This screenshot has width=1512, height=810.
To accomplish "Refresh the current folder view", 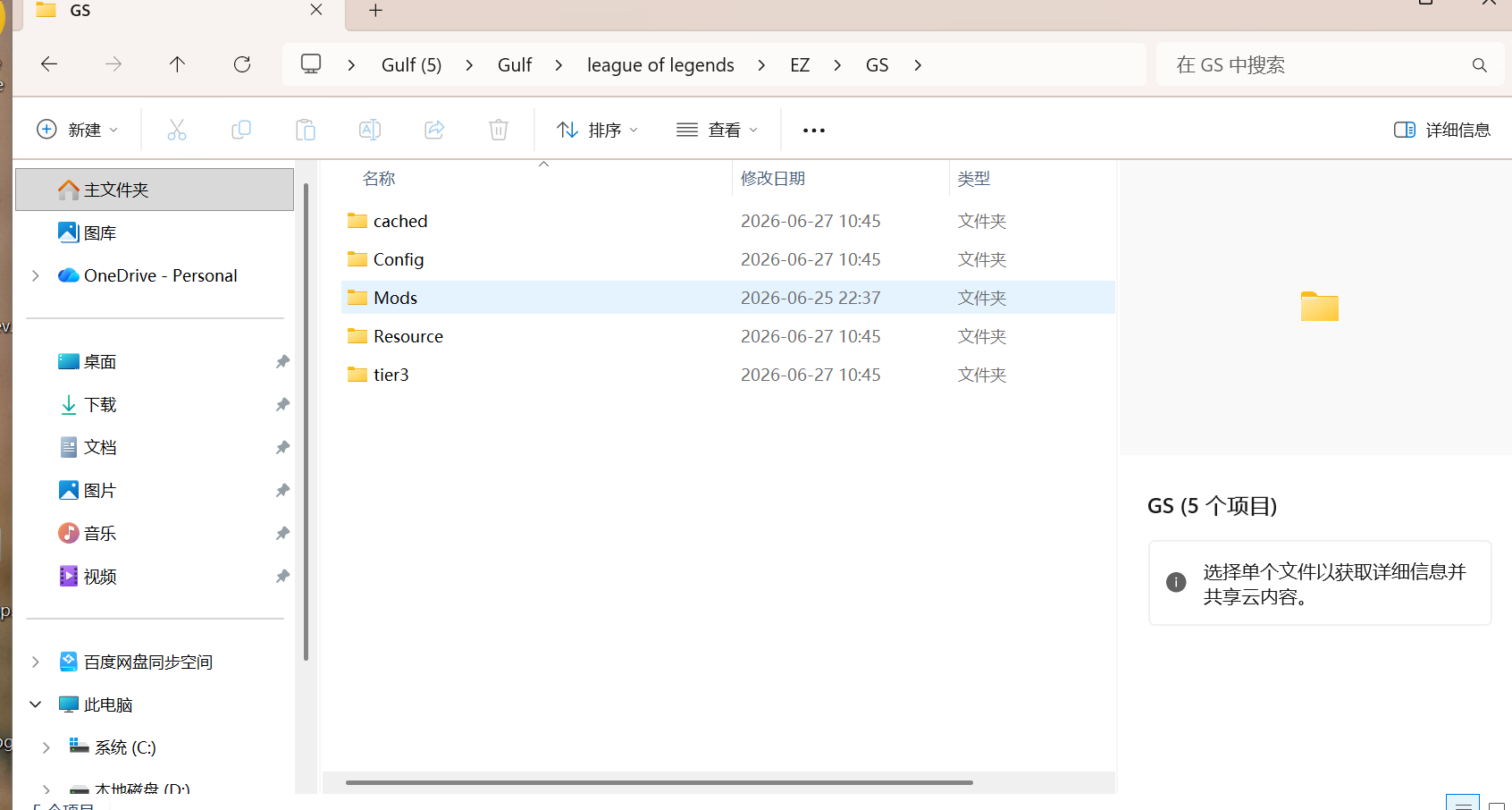I will click(x=242, y=64).
